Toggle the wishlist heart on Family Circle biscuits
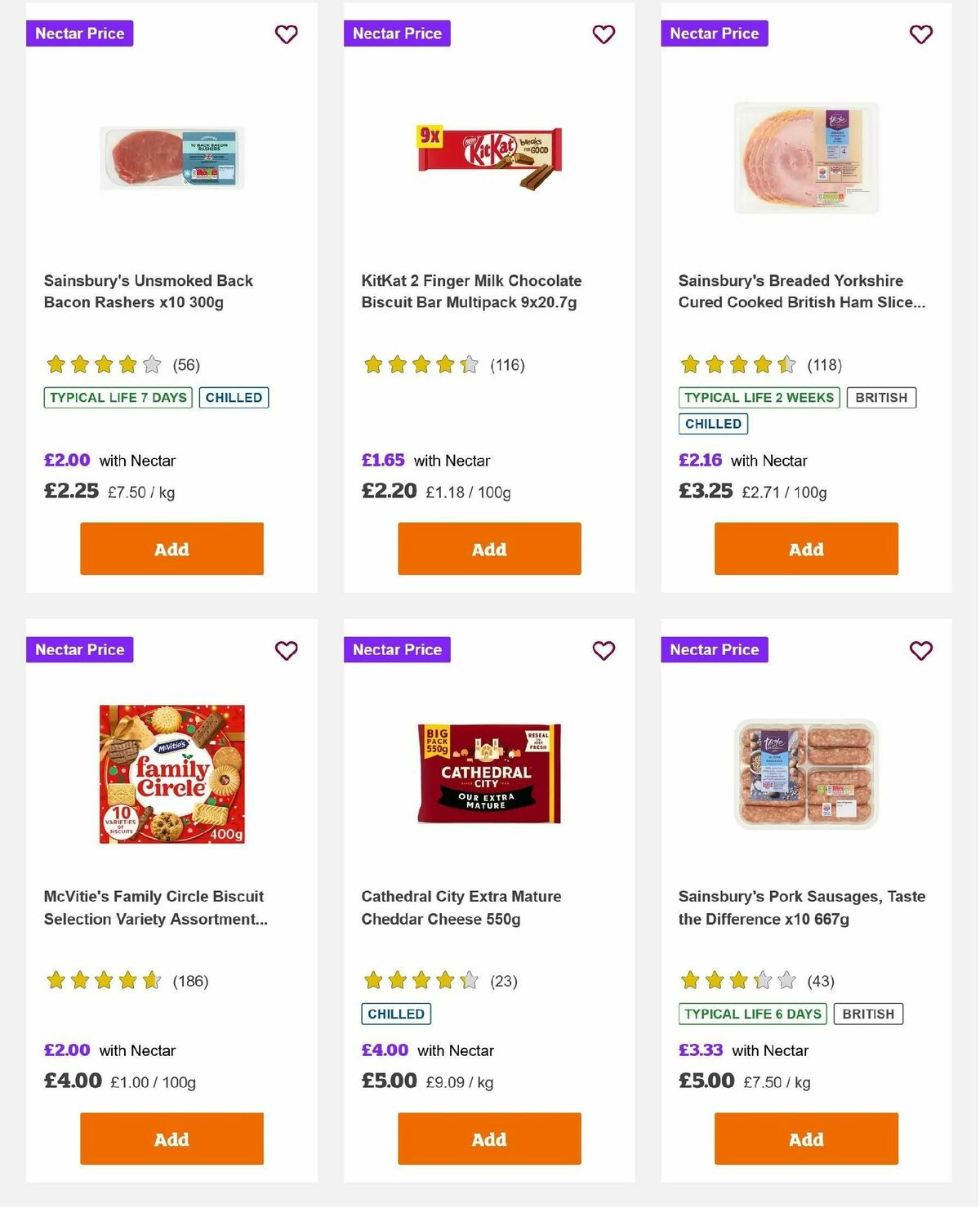980x1208 pixels. (286, 651)
